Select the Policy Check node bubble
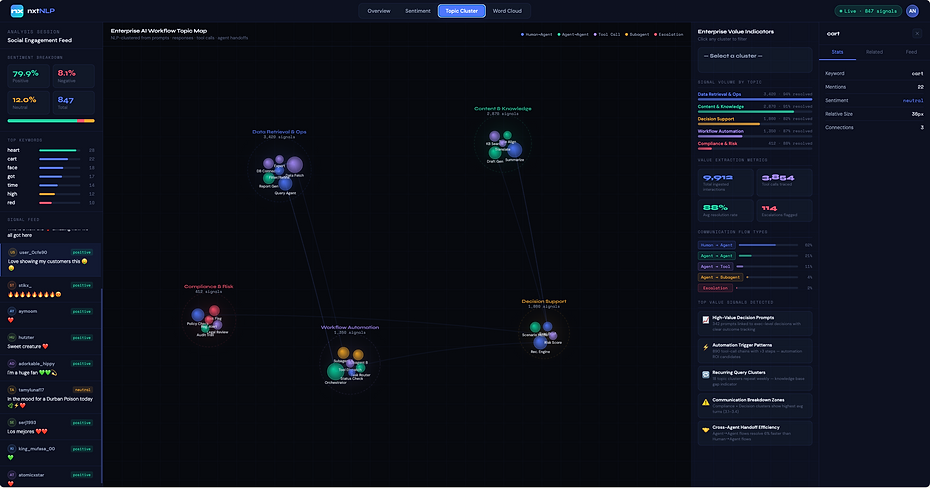The width and height of the screenshot is (930, 488). [198, 315]
